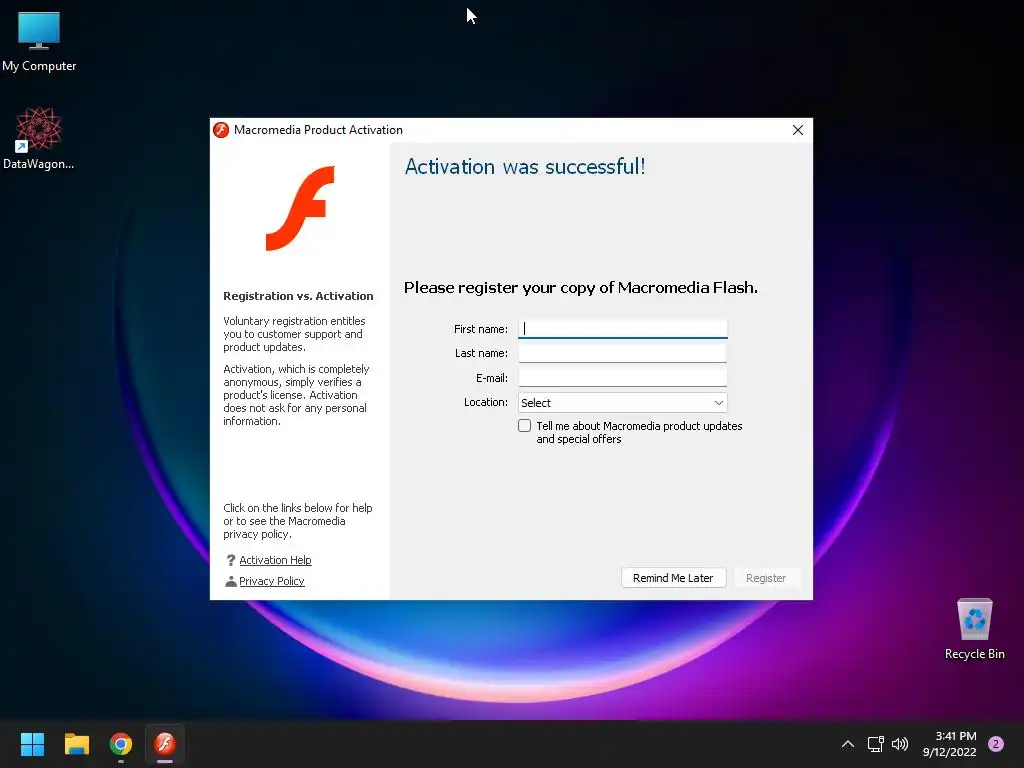The height and width of the screenshot is (768, 1024).
Task: Launch Google Chrome from the taskbar
Action: click(x=121, y=744)
